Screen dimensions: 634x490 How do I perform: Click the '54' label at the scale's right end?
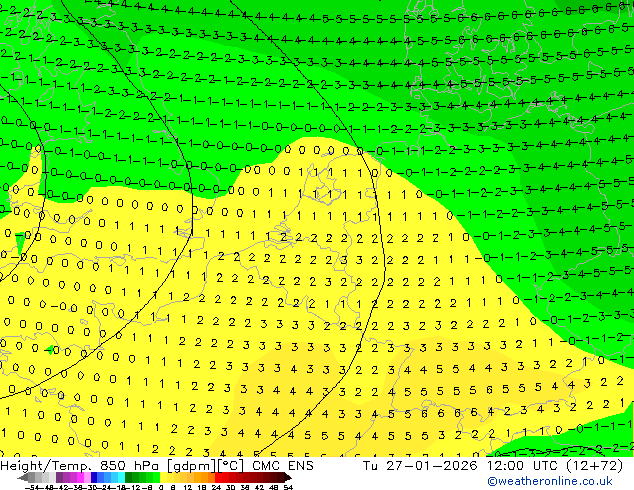click(x=288, y=488)
